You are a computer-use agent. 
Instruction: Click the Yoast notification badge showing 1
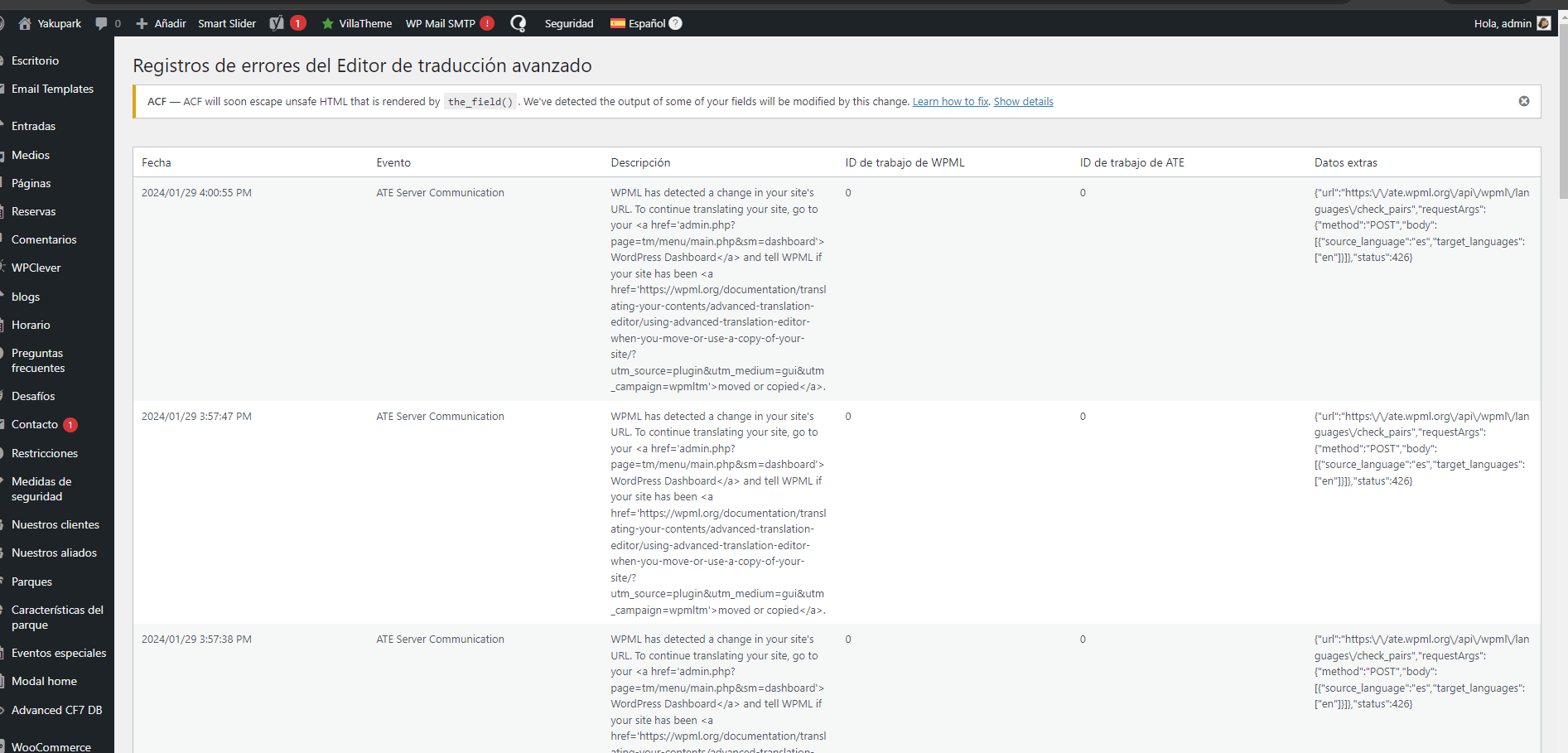[x=298, y=23]
